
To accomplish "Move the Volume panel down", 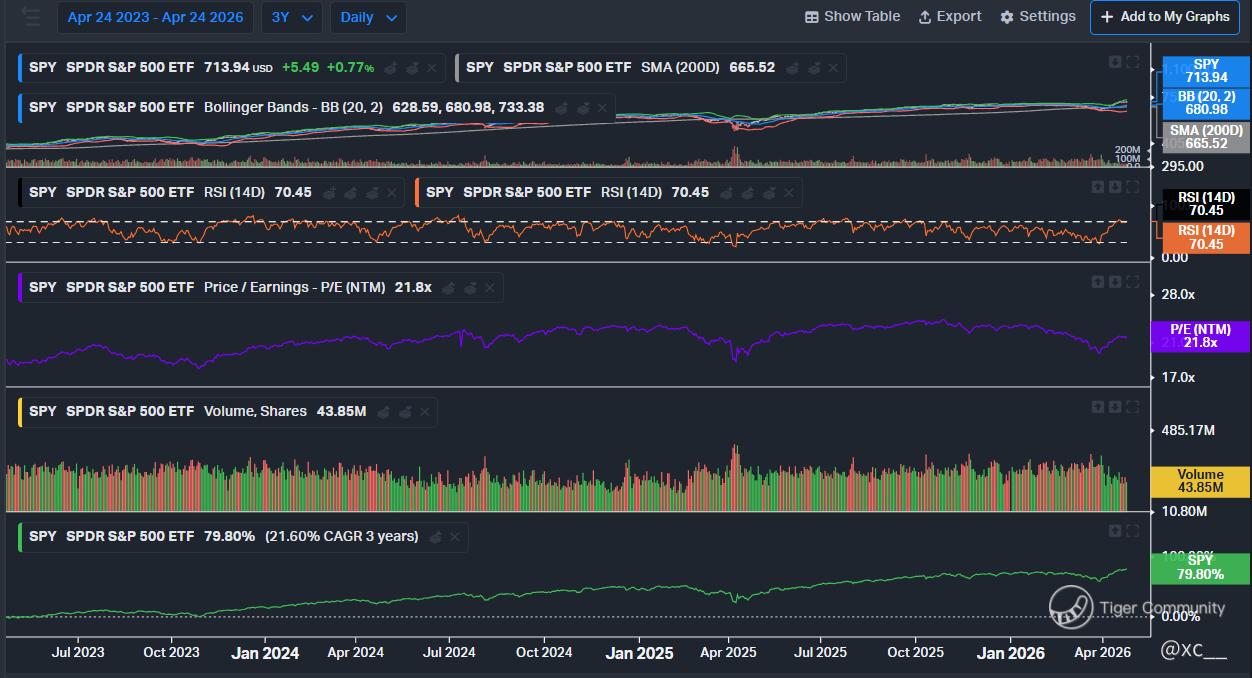I will click(x=1115, y=406).
